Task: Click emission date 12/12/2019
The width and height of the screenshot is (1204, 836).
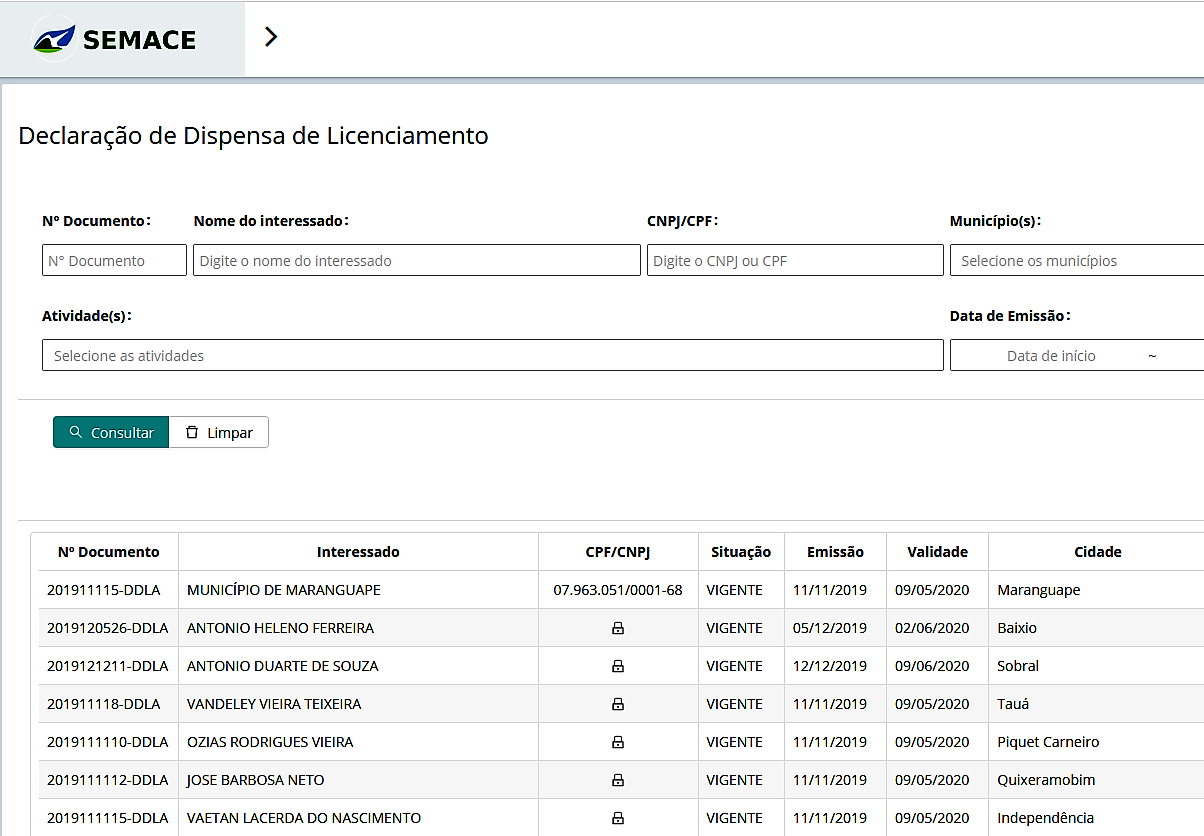Action: point(830,666)
